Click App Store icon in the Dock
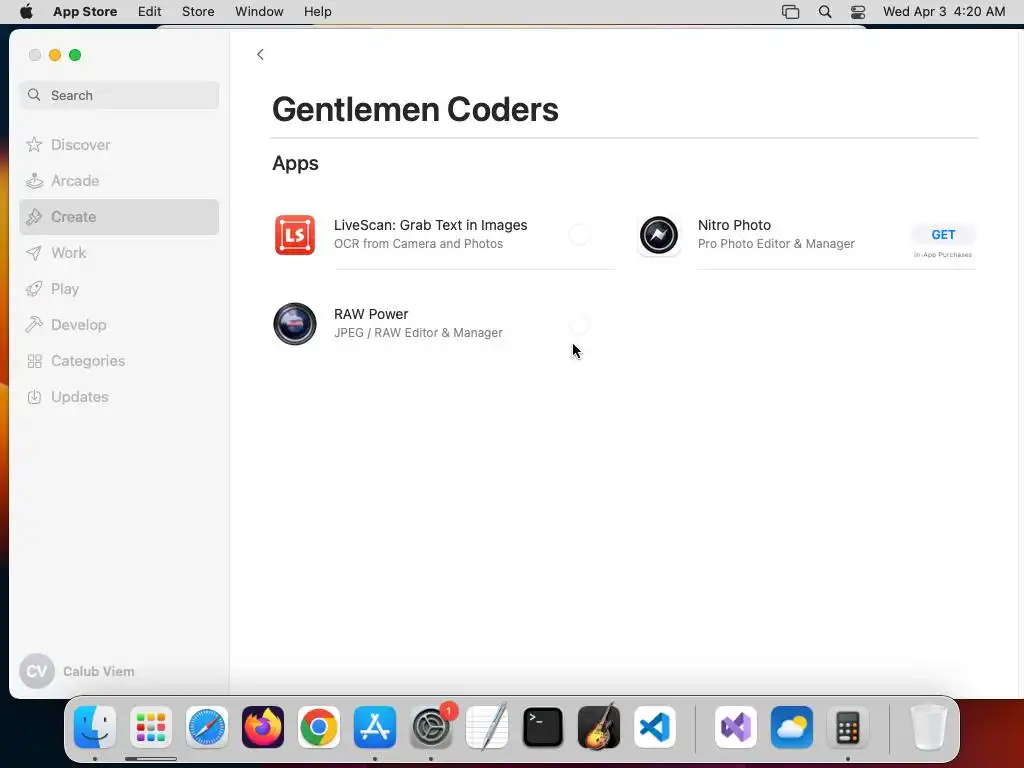 pos(375,727)
